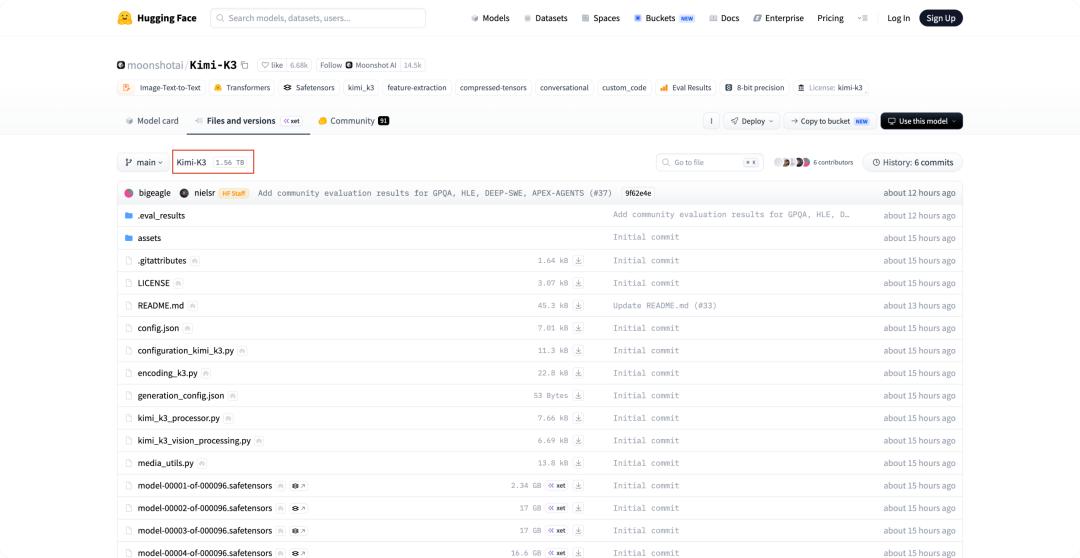
Task: Focus the Search models, datasets, users field
Action: [x=318, y=19]
